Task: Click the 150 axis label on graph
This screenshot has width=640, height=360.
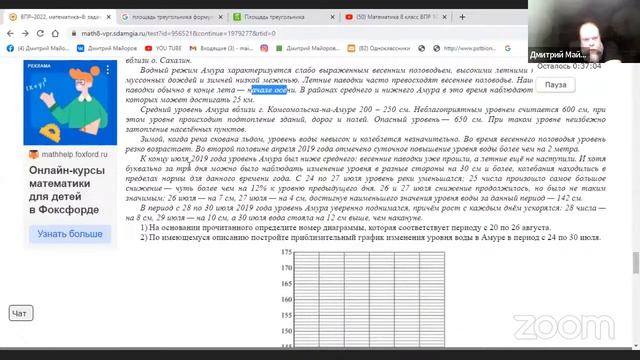Action: pyautogui.click(x=287, y=331)
